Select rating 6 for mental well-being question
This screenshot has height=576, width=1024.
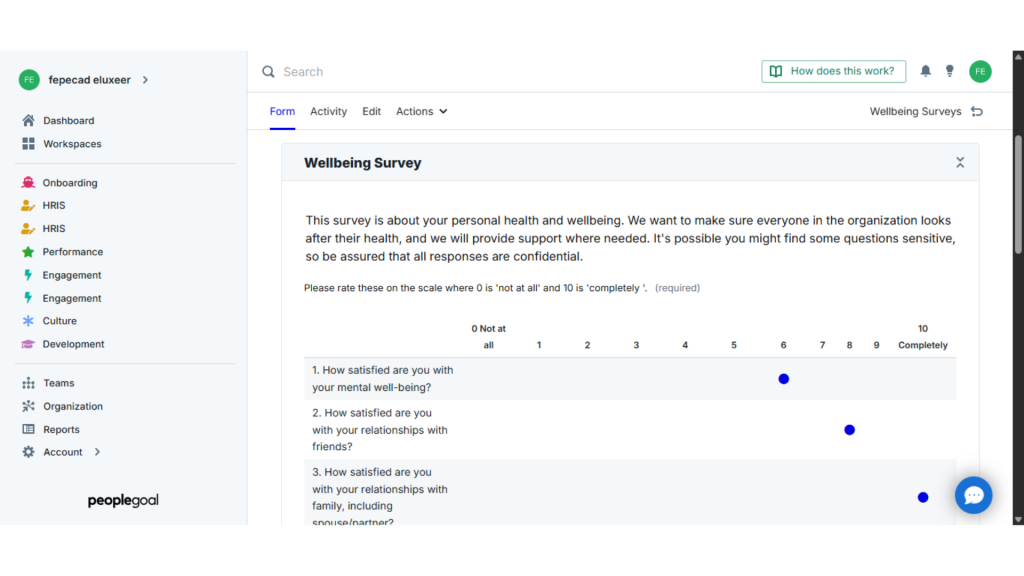coord(783,378)
